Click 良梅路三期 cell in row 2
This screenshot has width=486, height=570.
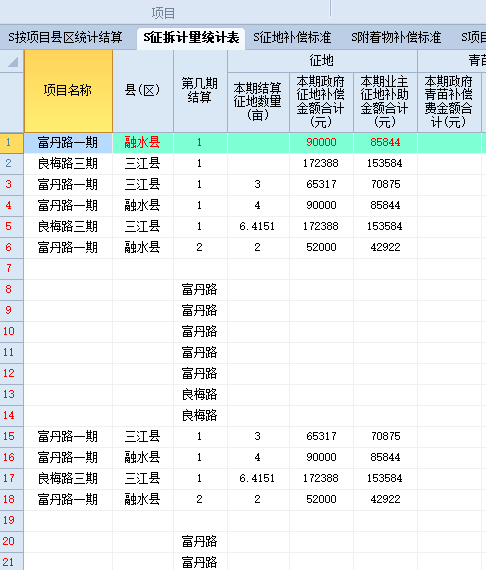point(68,164)
